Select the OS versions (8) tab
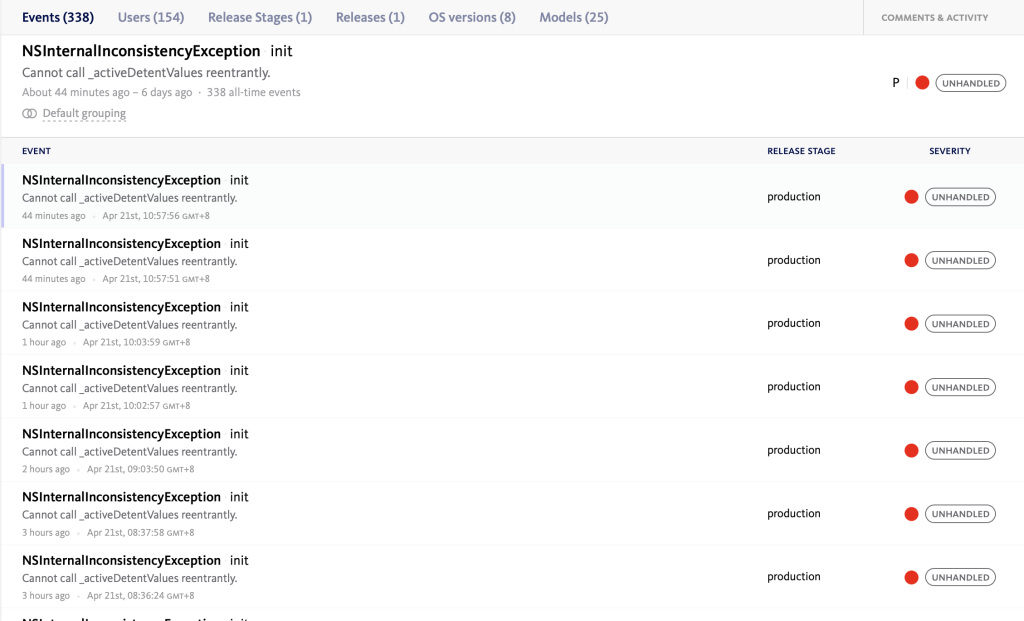This screenshot has height=621, width=1024. click(x=472, y=17)
